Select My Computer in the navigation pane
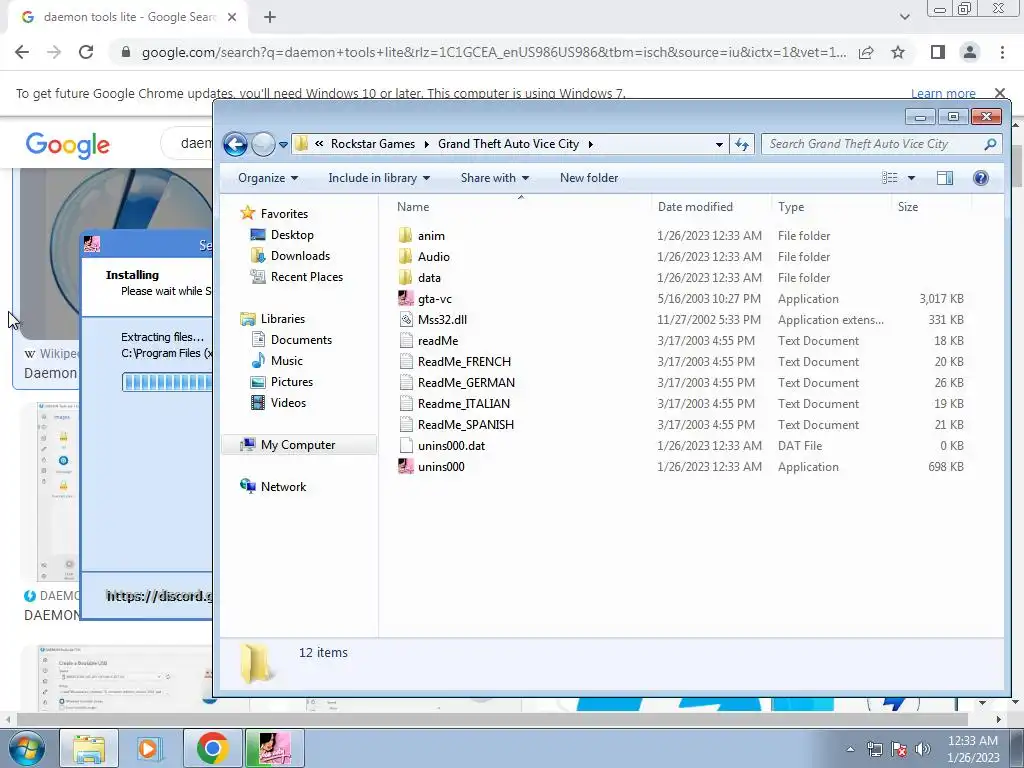Viewport: 1024px width, 768px height. point(298,445)
